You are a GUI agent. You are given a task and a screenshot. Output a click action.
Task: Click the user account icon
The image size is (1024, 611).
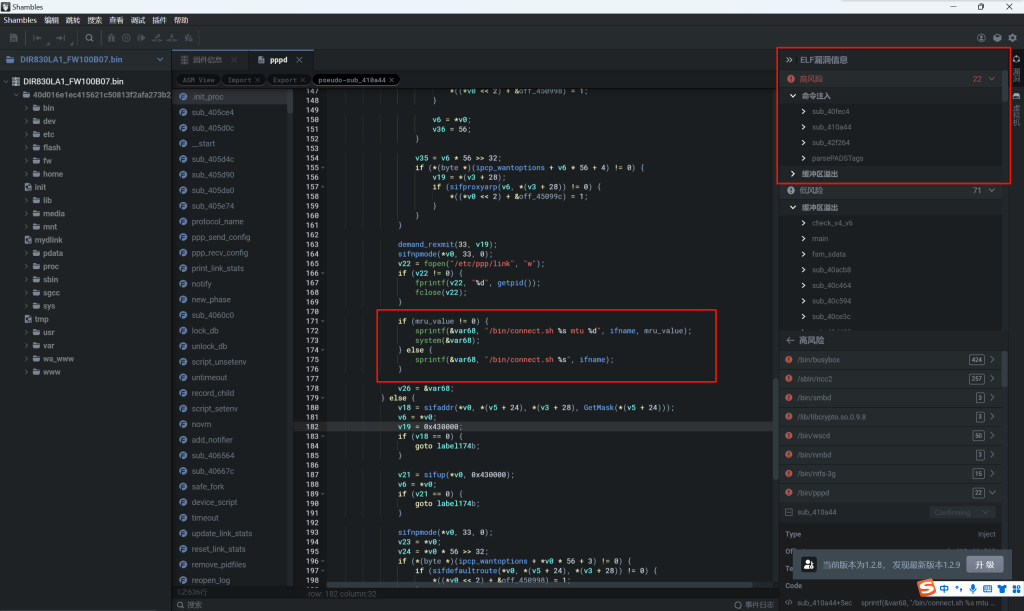(981, 38)
